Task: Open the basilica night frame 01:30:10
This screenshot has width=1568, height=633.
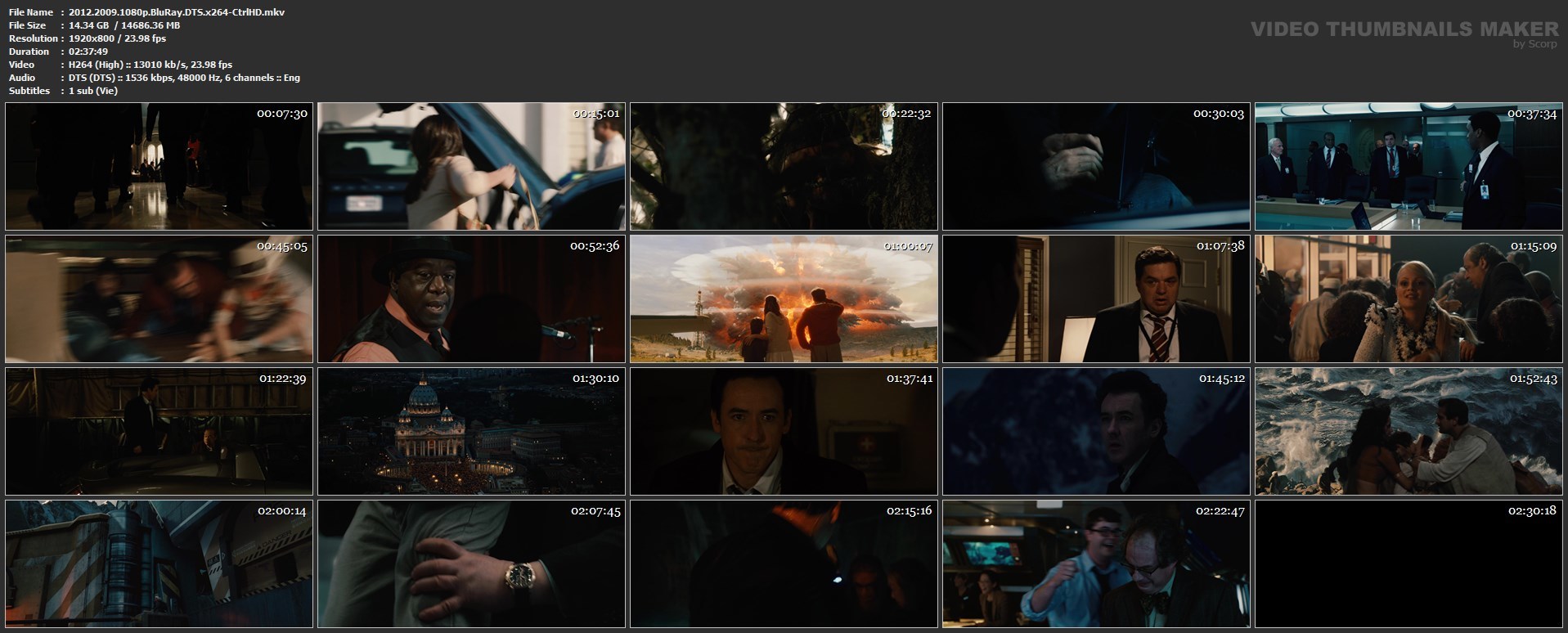Action: [471, 431]
